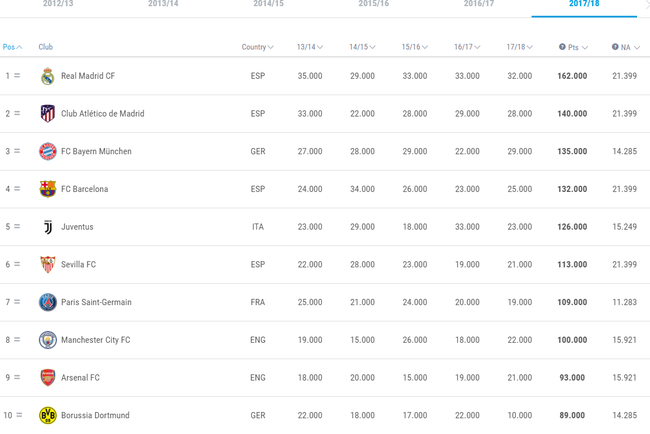Click Manchester City's 100.000 points total
Image resolution: width=650 pixels, height=434 pixels.
572,340
